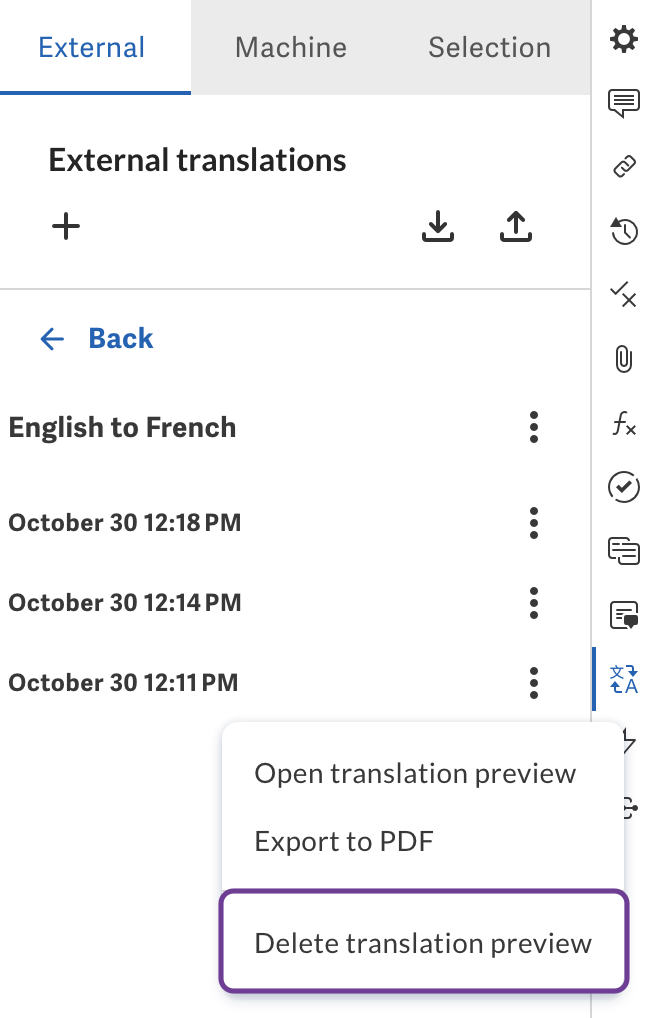Click the External translations title
This screenshot has width=652, height=1018.
197,160
